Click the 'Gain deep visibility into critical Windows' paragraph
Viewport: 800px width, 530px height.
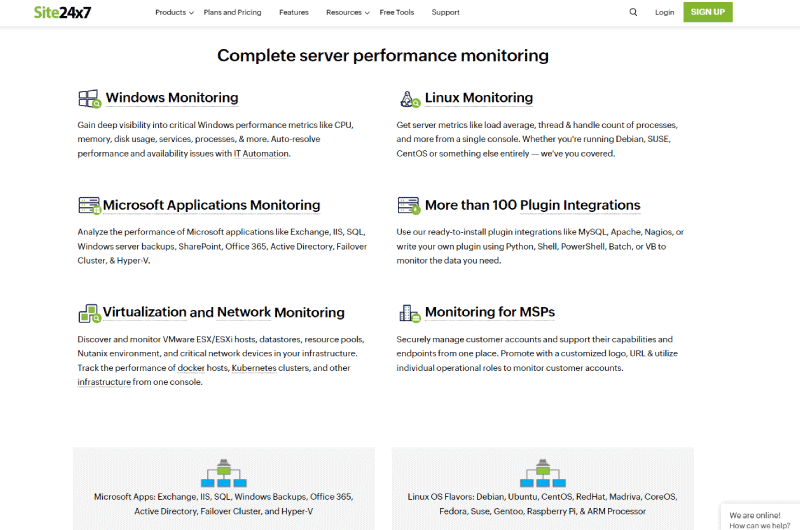point(216,139)
